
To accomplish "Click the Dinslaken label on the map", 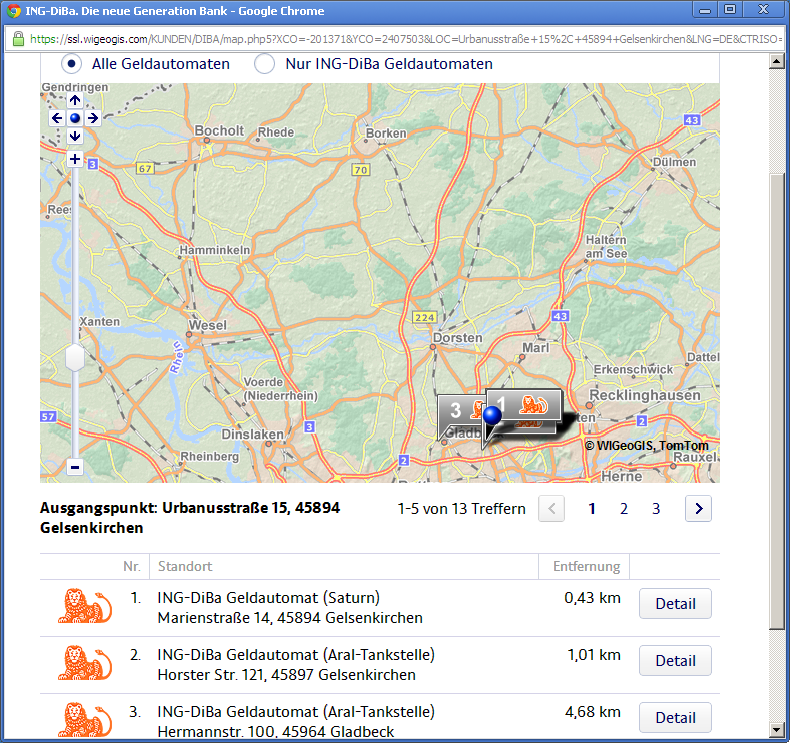I will pos(252,434).
